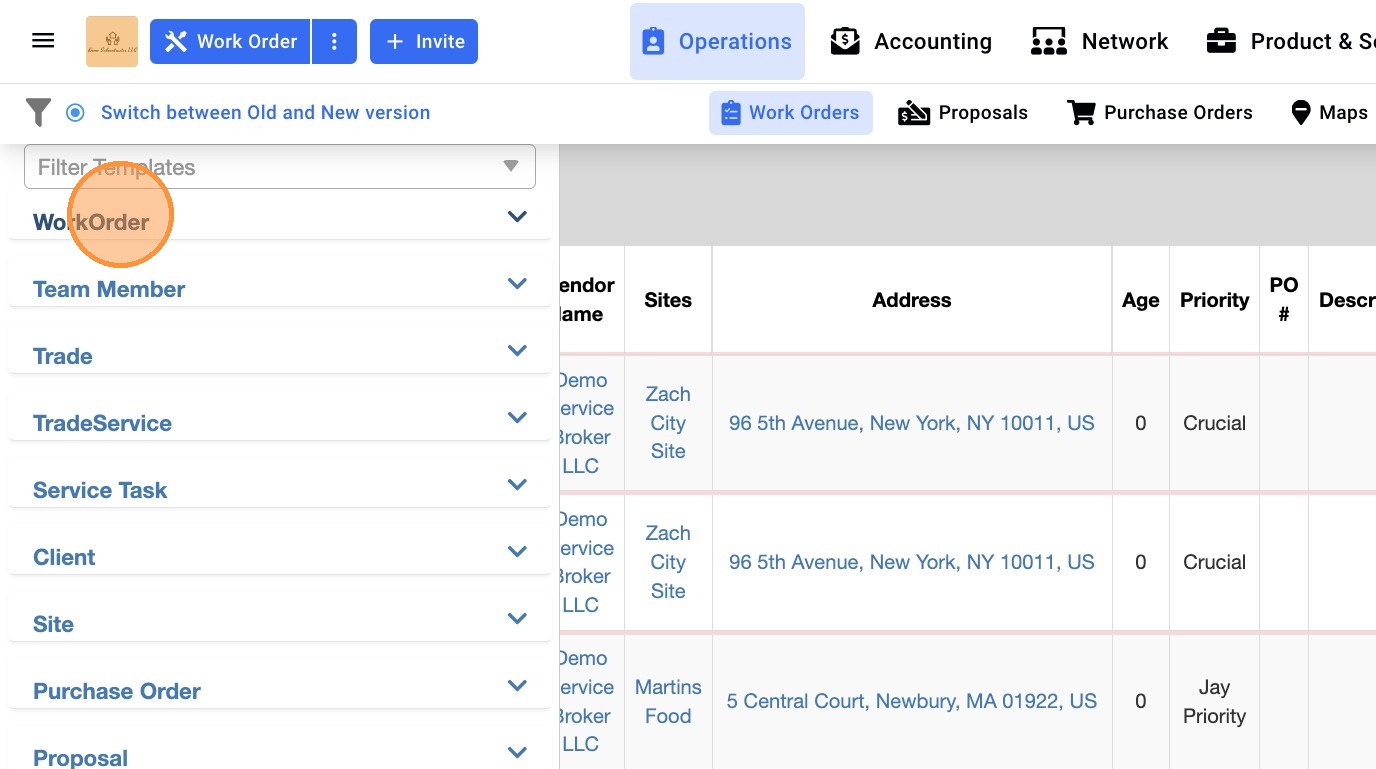Toggle Old and New version radio button
Viewport: 1376px width, 769px height.
pos(75,113)
